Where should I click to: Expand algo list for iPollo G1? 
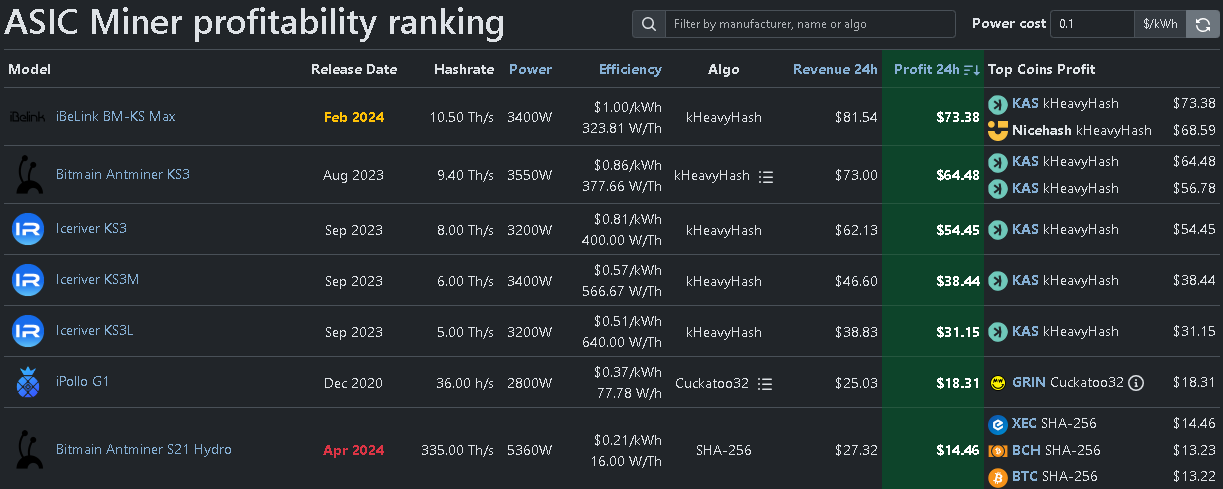[x=765, y=383]
